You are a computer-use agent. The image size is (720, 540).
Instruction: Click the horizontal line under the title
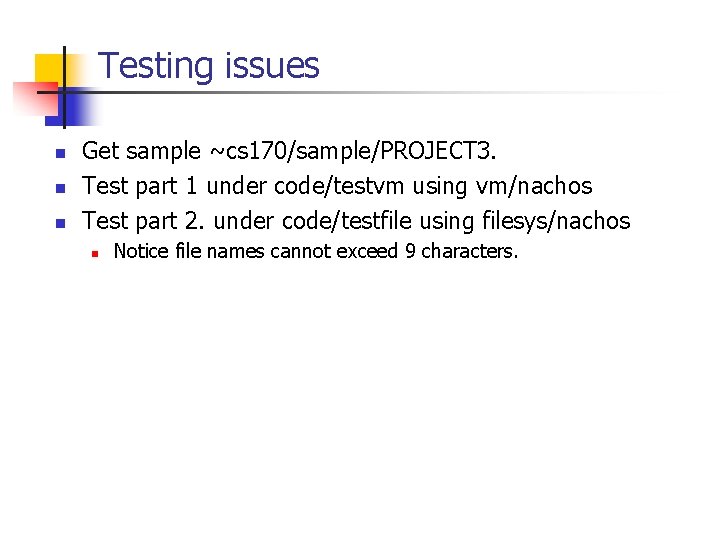[x=351, y=93]
